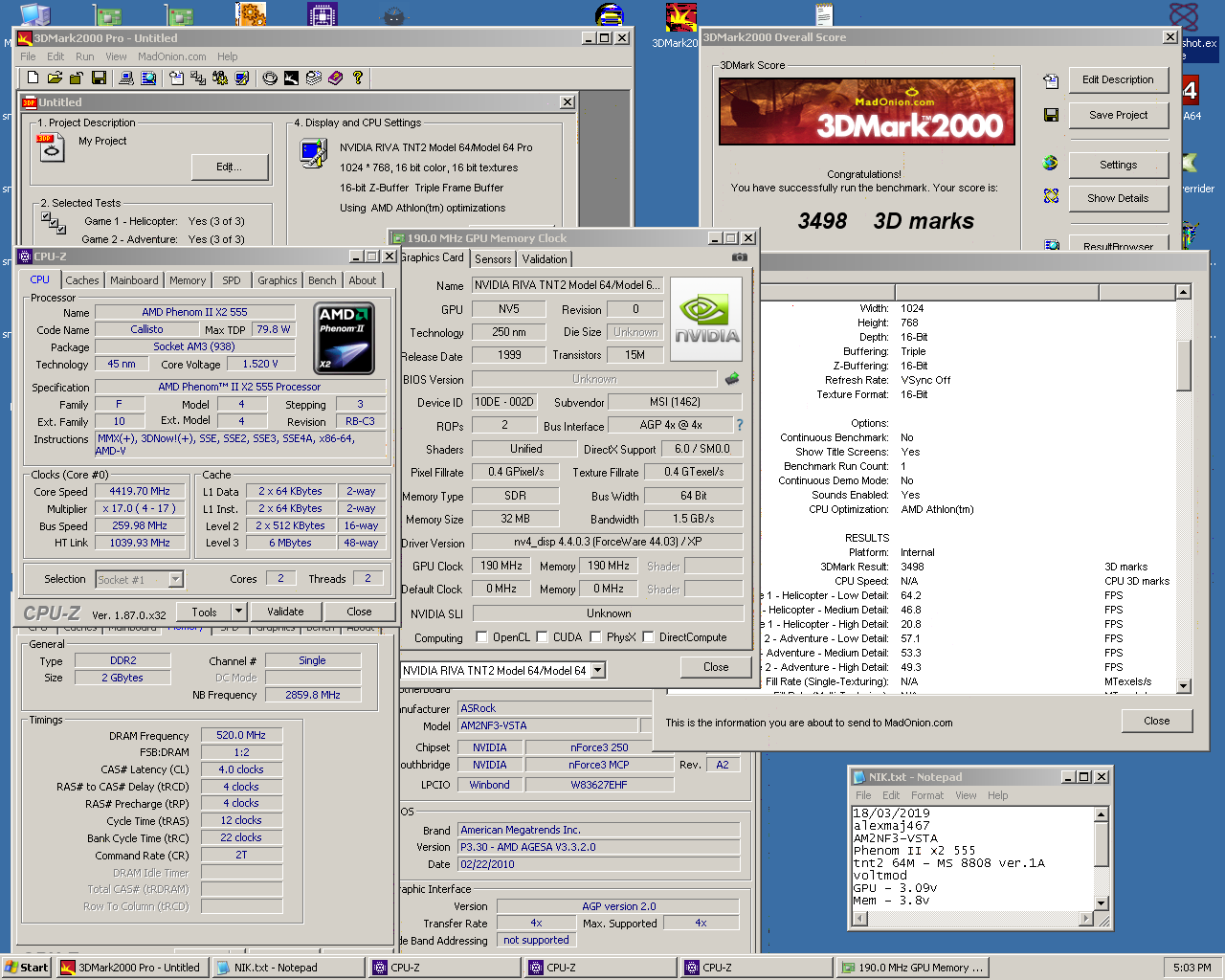
Task: Click the Tools button in CPU-Z
Action: (204, 612)
